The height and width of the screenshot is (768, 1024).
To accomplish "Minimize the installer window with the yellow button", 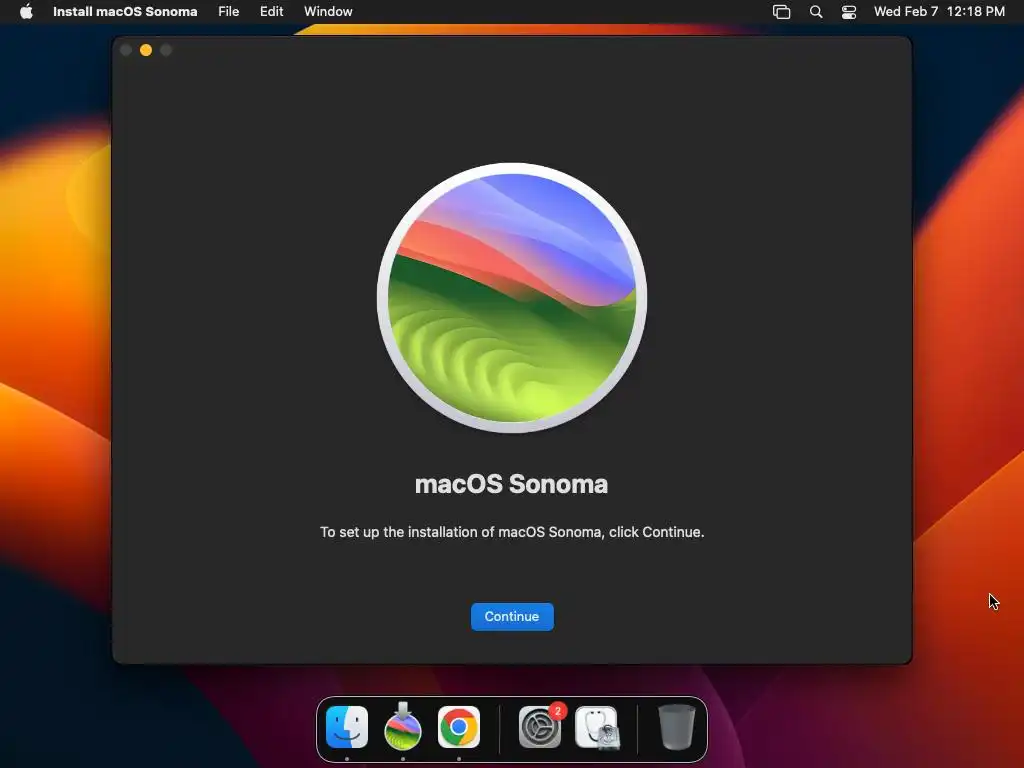I will pos(146,50).
